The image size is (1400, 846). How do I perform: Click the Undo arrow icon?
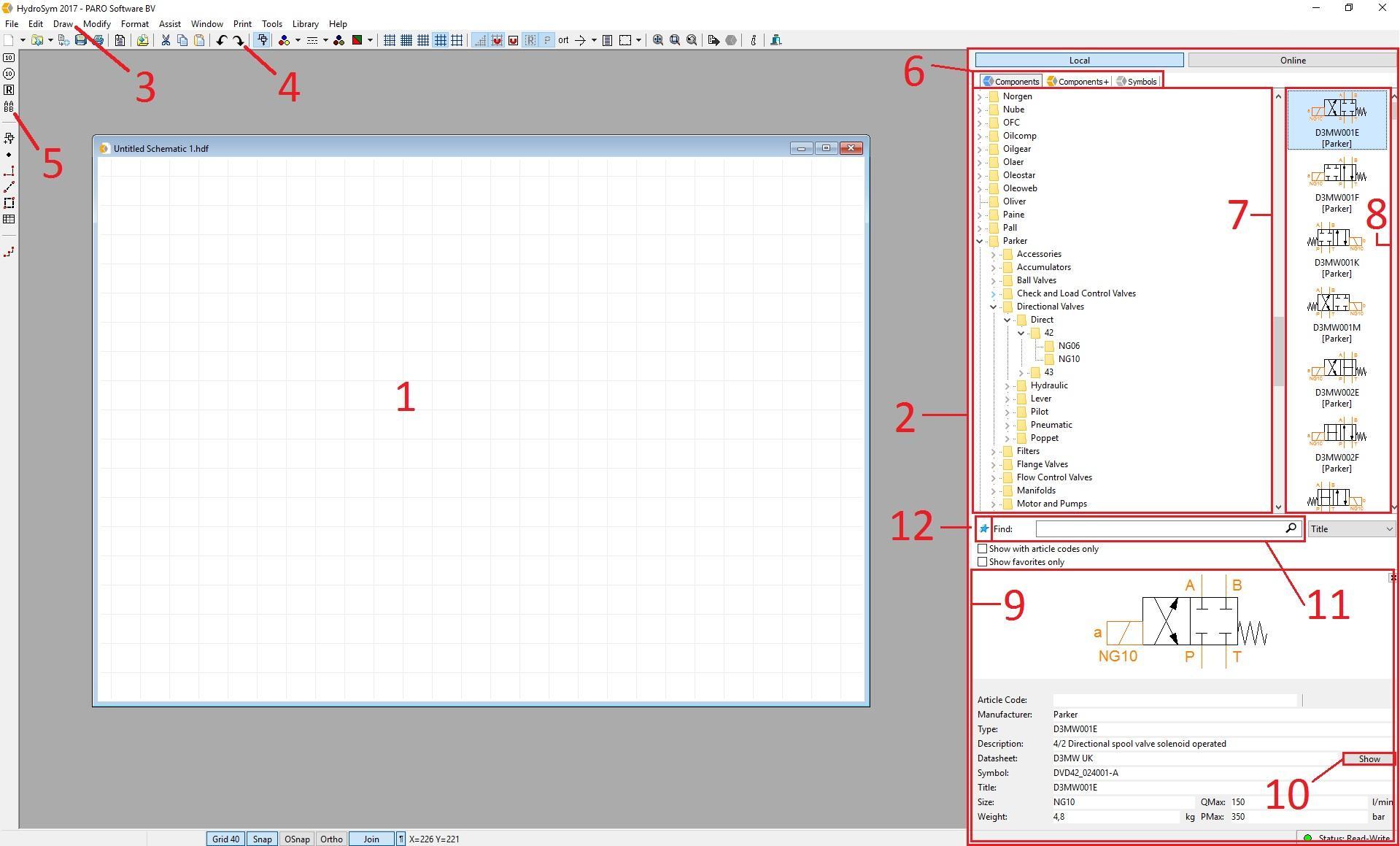pos(223,40)
